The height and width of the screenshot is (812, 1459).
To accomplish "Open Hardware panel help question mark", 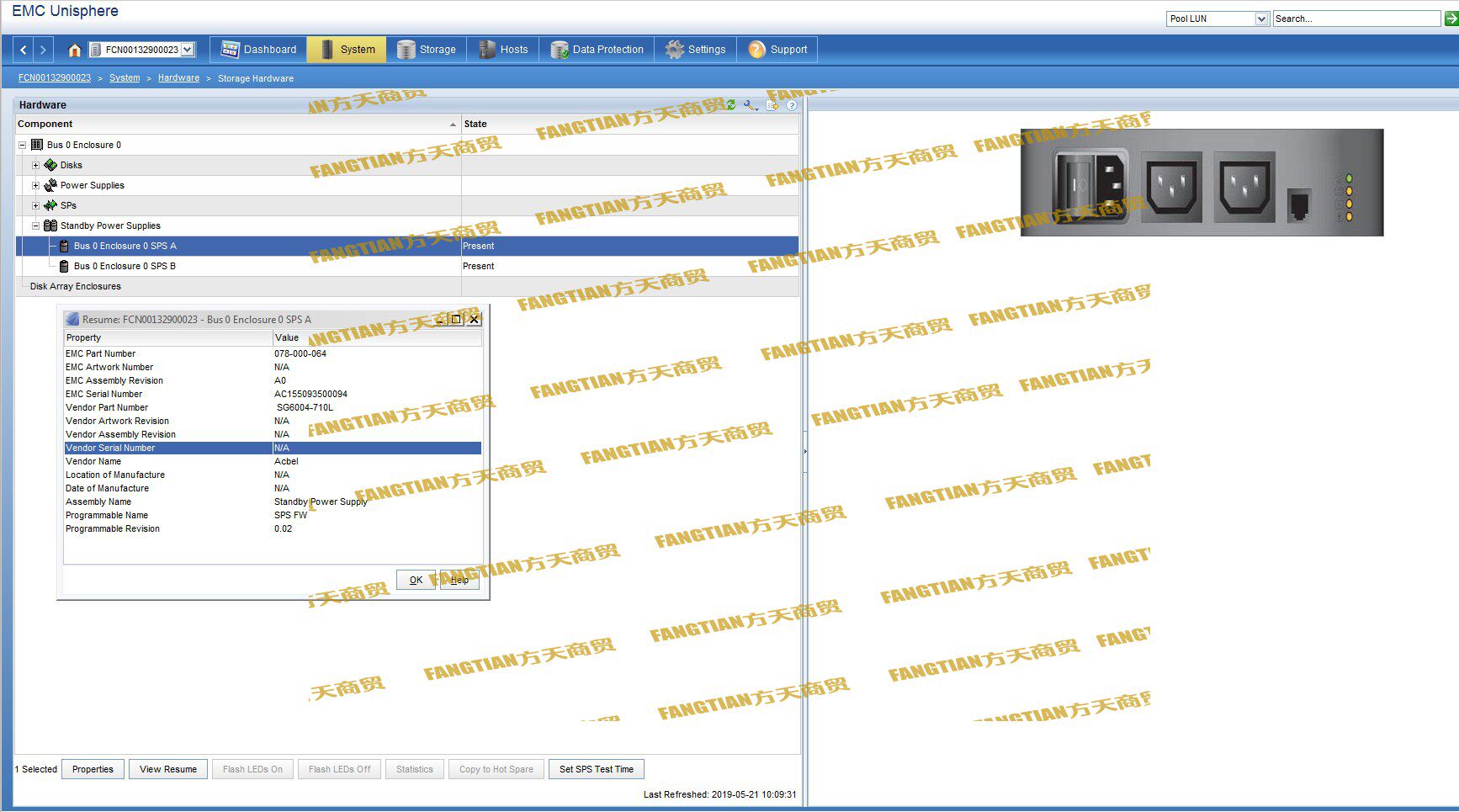I will pyautogui.click(x=792, y=105).
